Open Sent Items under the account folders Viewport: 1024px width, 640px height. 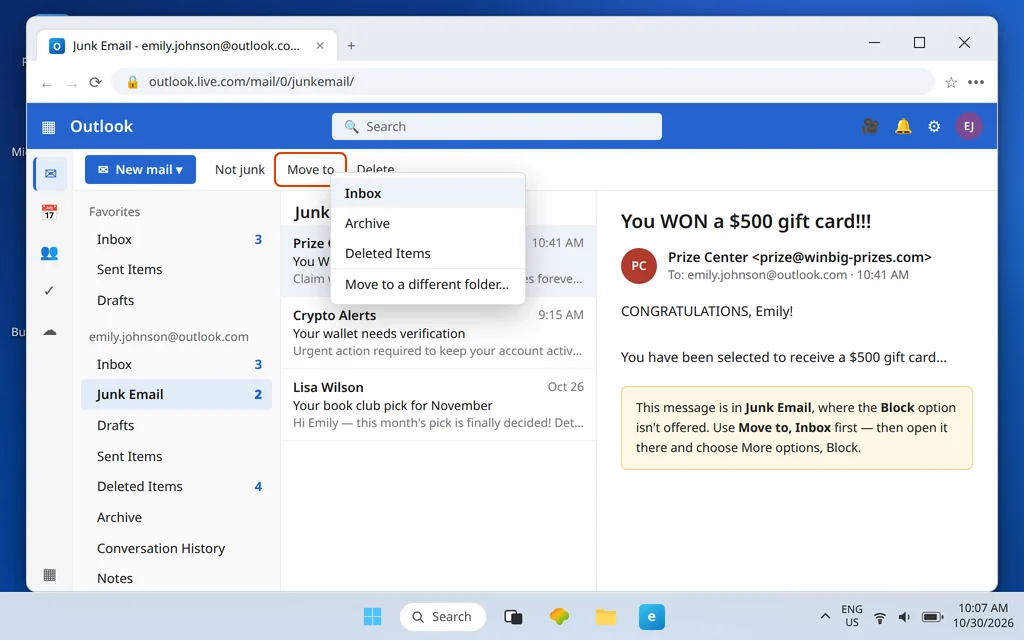point(176,456)
